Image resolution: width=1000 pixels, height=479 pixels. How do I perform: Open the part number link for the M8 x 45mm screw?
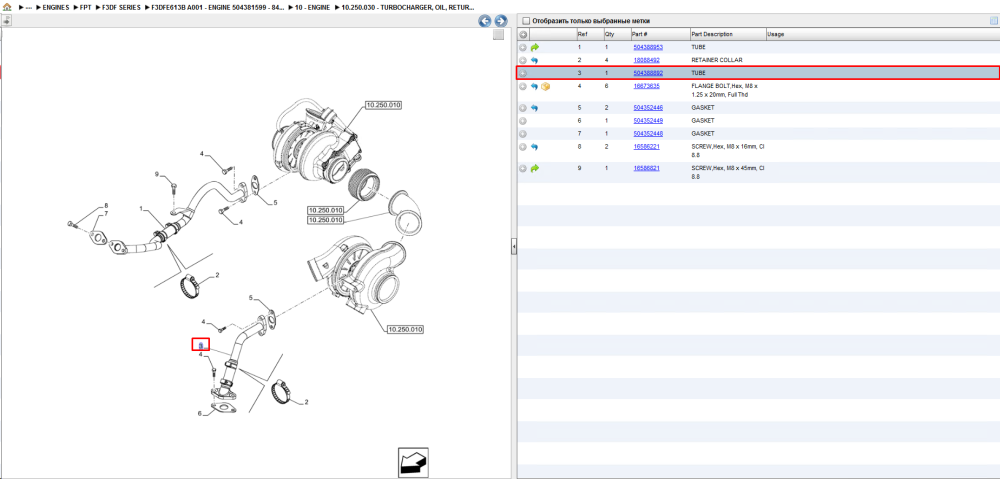pyautogui.click(x=646, y=168)
